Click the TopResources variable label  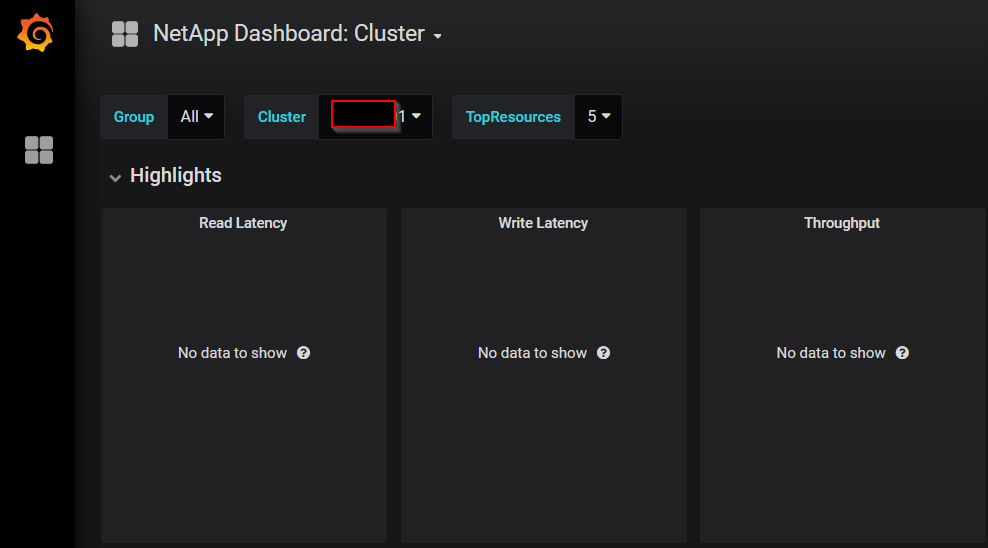(513, 117)
